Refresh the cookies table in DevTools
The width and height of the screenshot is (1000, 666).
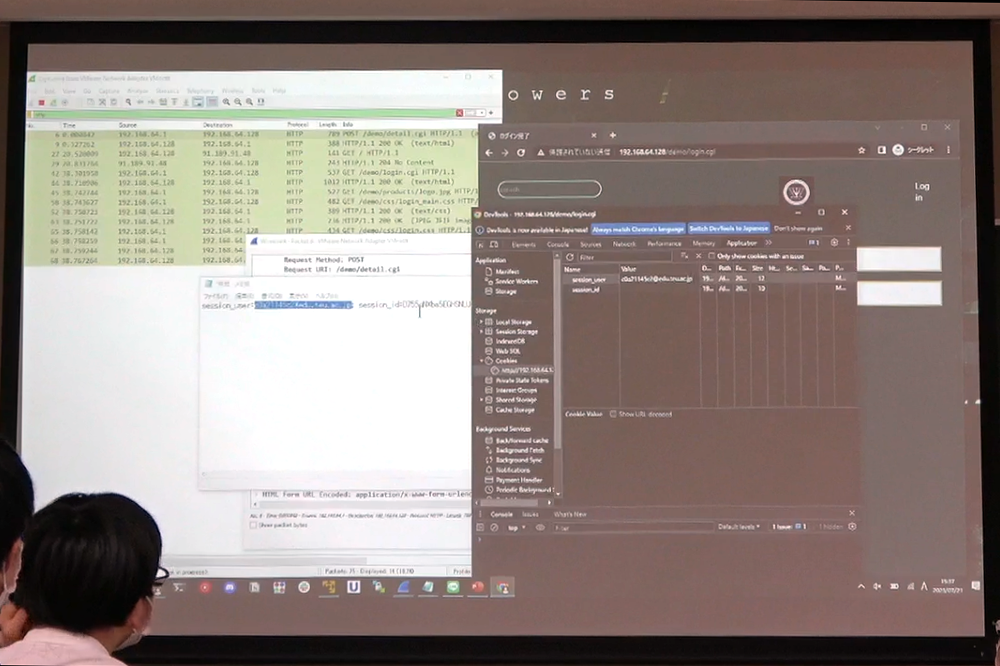click(x=568, y=257)
